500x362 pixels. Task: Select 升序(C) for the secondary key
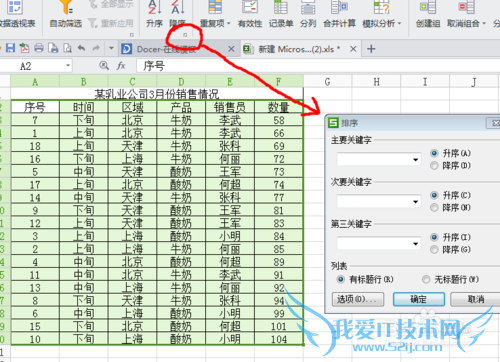434,195
